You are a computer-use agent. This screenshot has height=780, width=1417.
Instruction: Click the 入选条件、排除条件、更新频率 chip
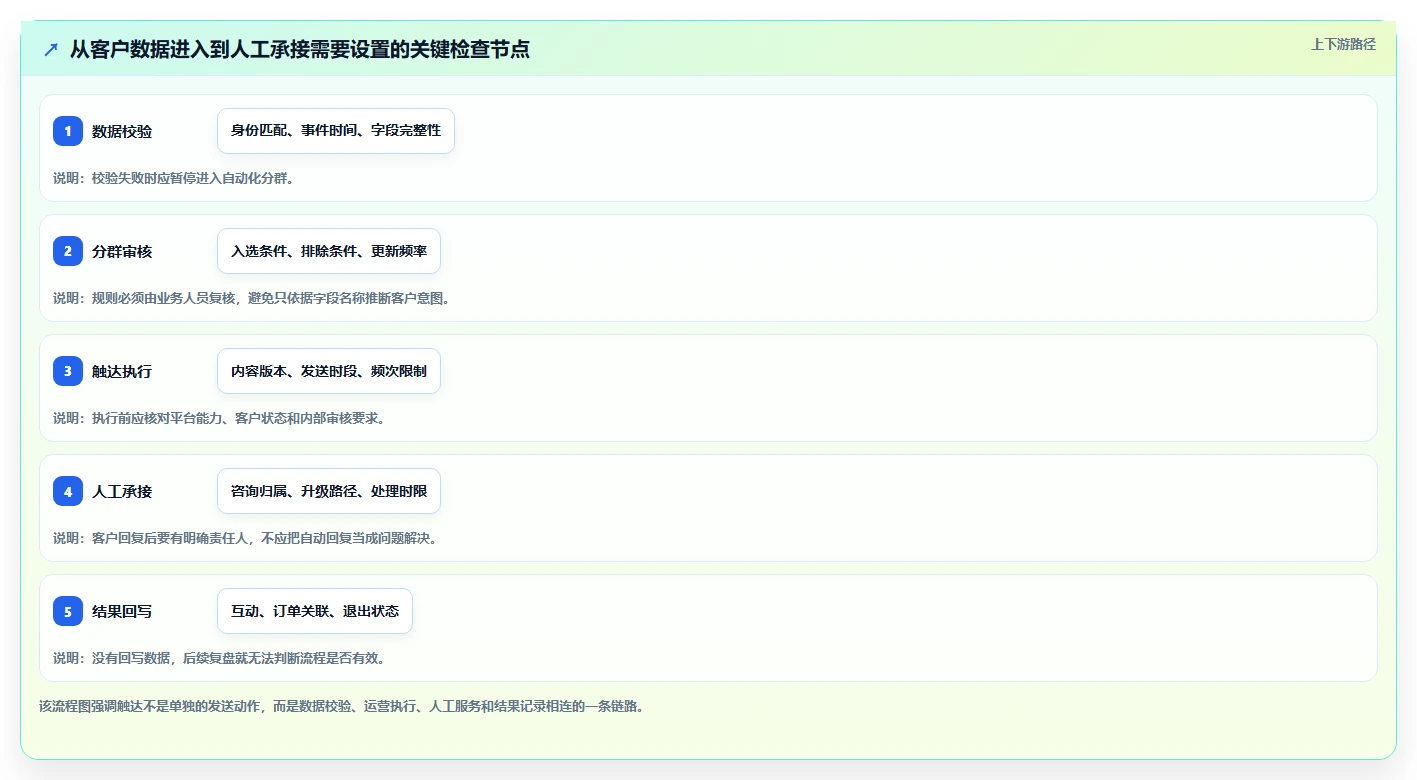point(329,251)
